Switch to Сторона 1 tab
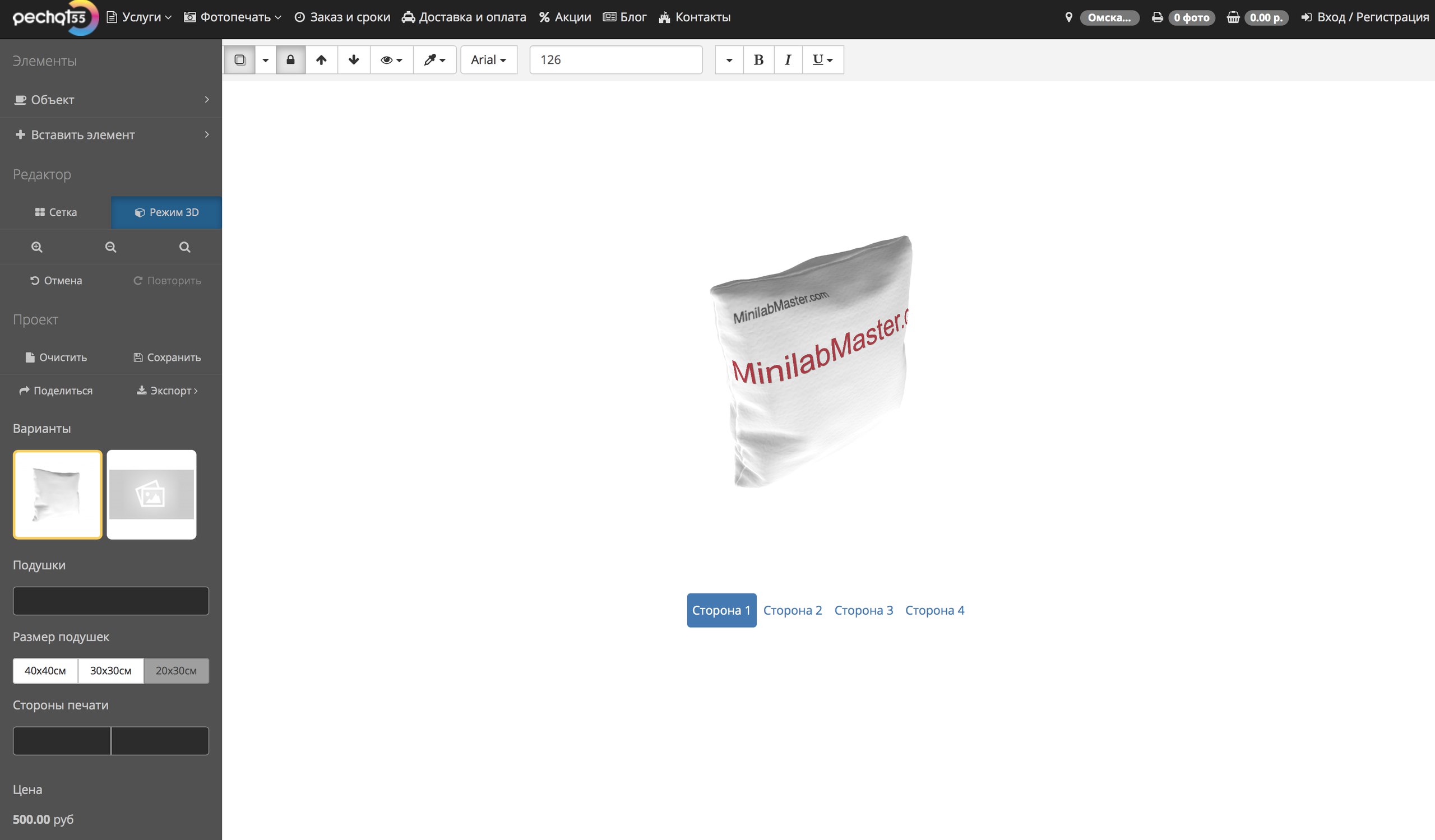 pos(721,611)
